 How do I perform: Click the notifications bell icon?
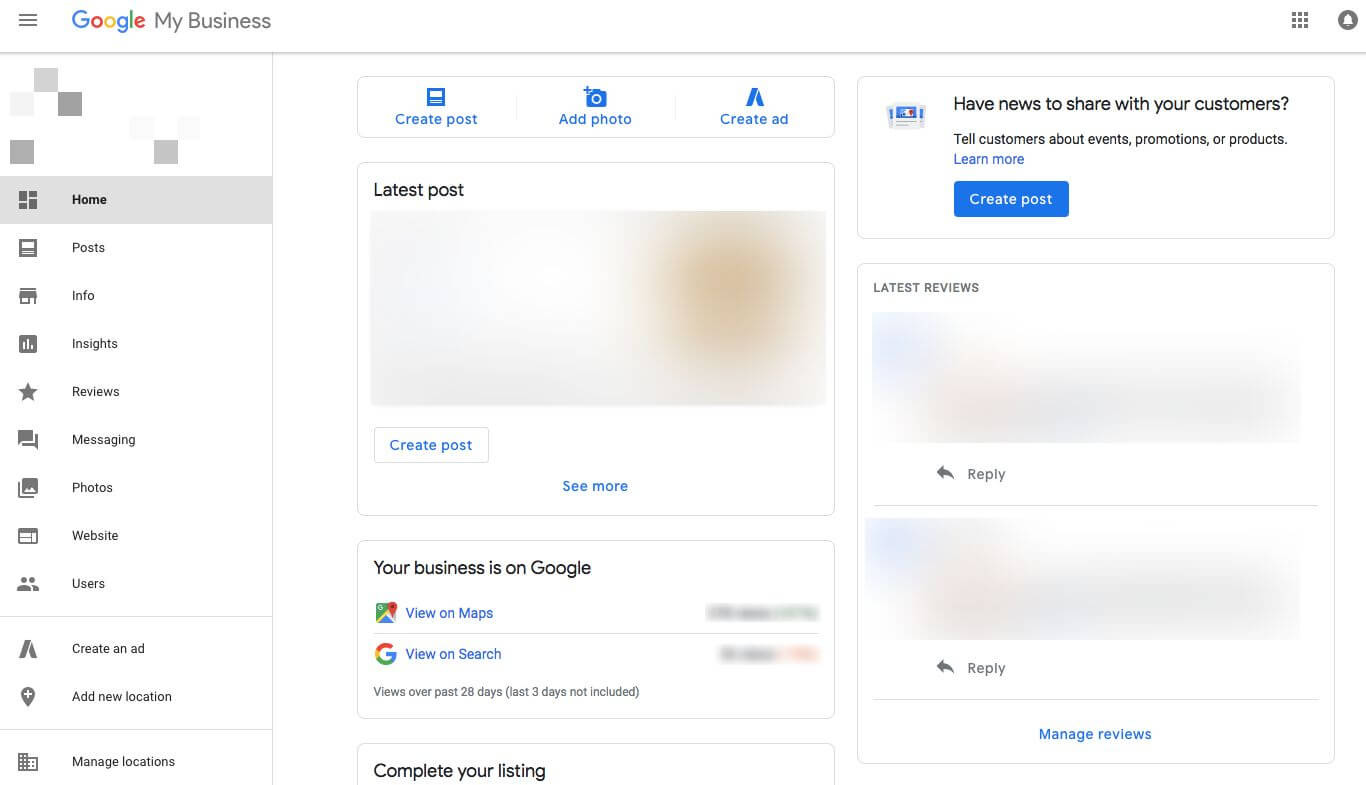click(x=1348, y=20)
